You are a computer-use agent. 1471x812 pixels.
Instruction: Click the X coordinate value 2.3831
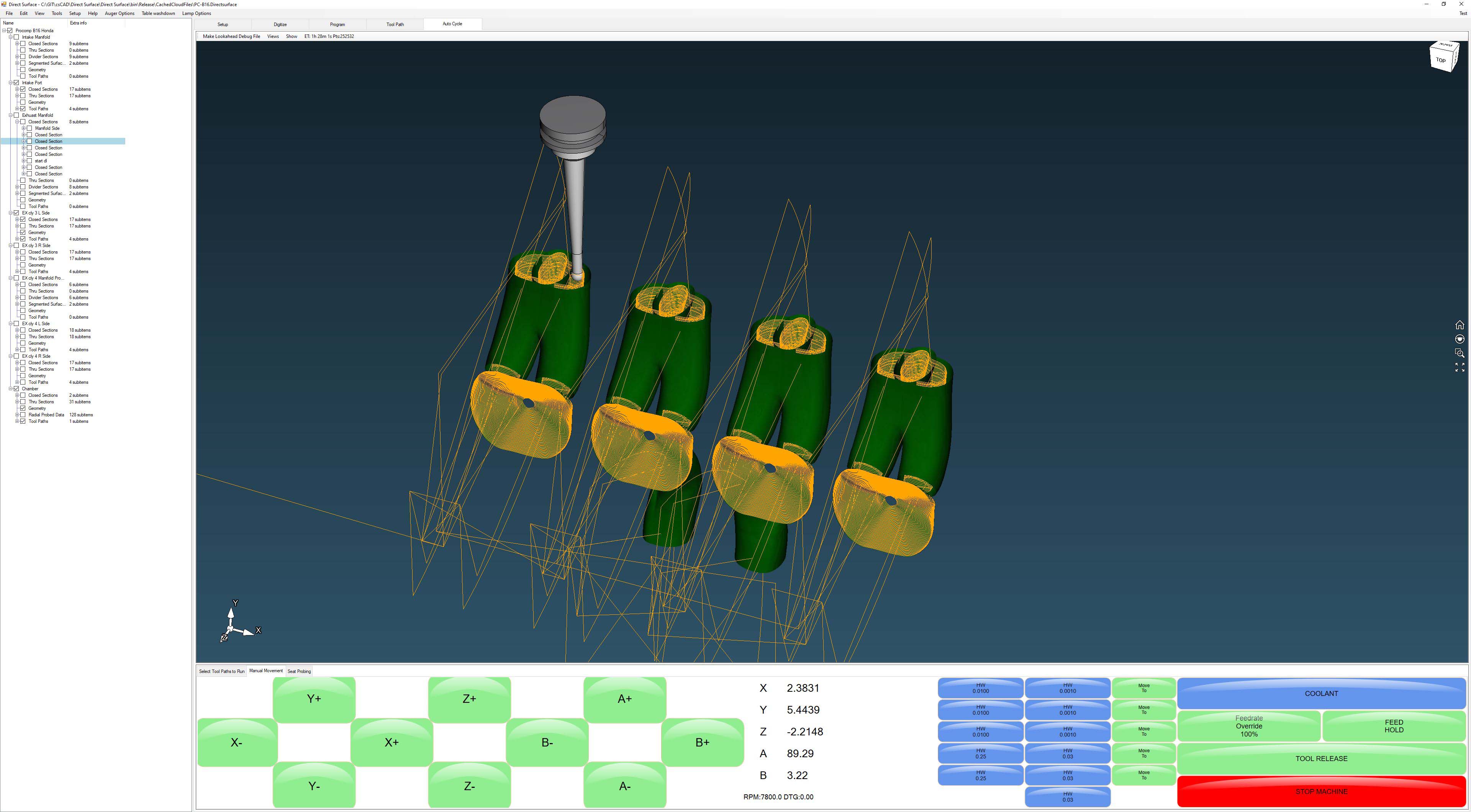(803, 688)
